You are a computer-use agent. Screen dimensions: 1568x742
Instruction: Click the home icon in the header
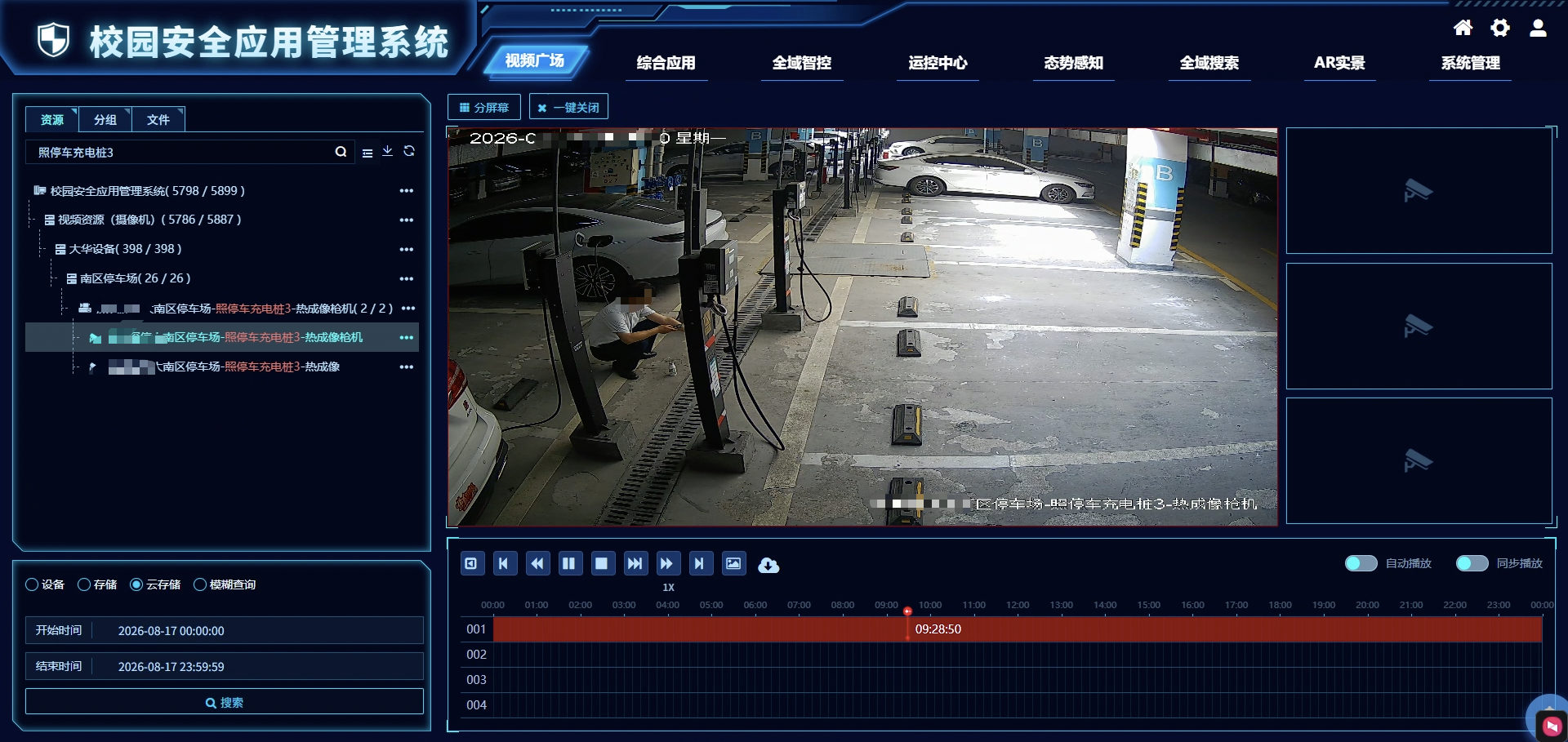1463,28
